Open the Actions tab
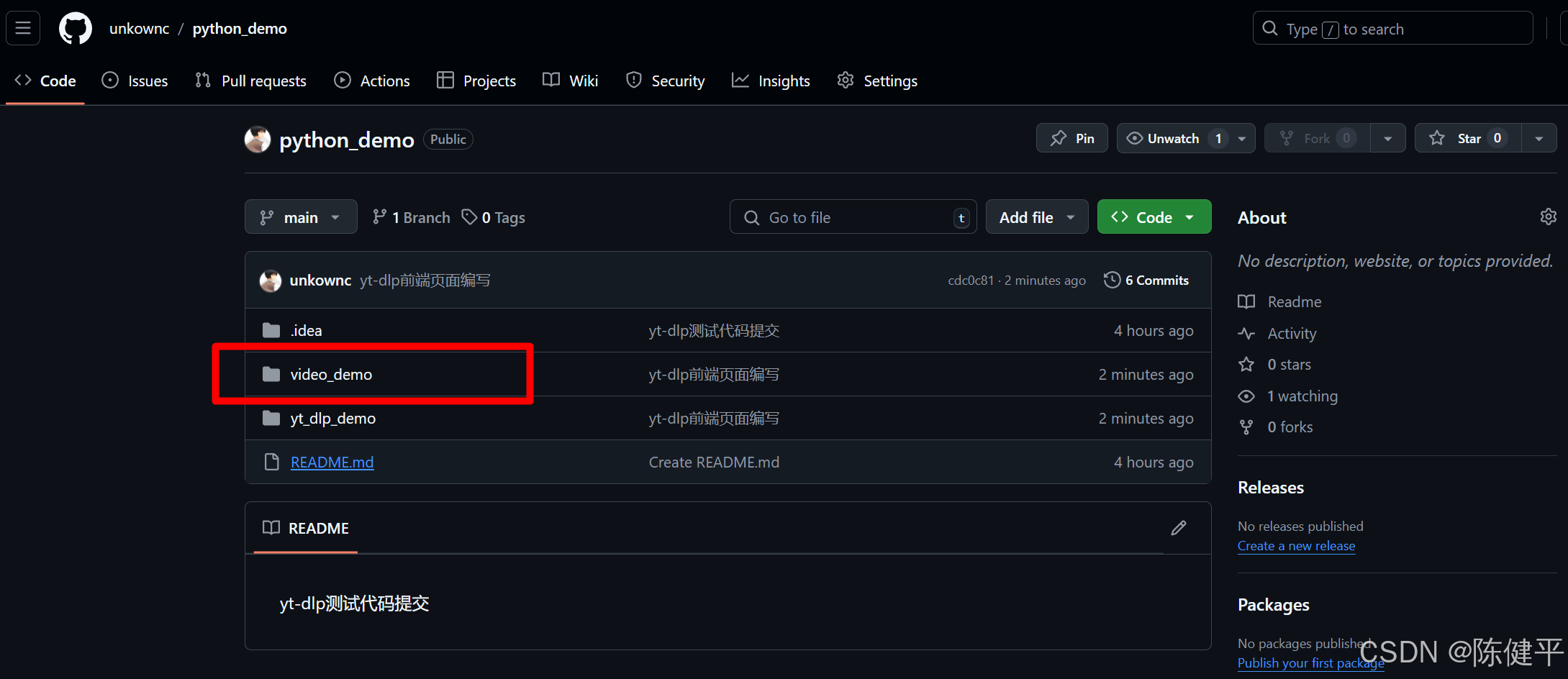The image size is (1568, 679). [372, 81]
